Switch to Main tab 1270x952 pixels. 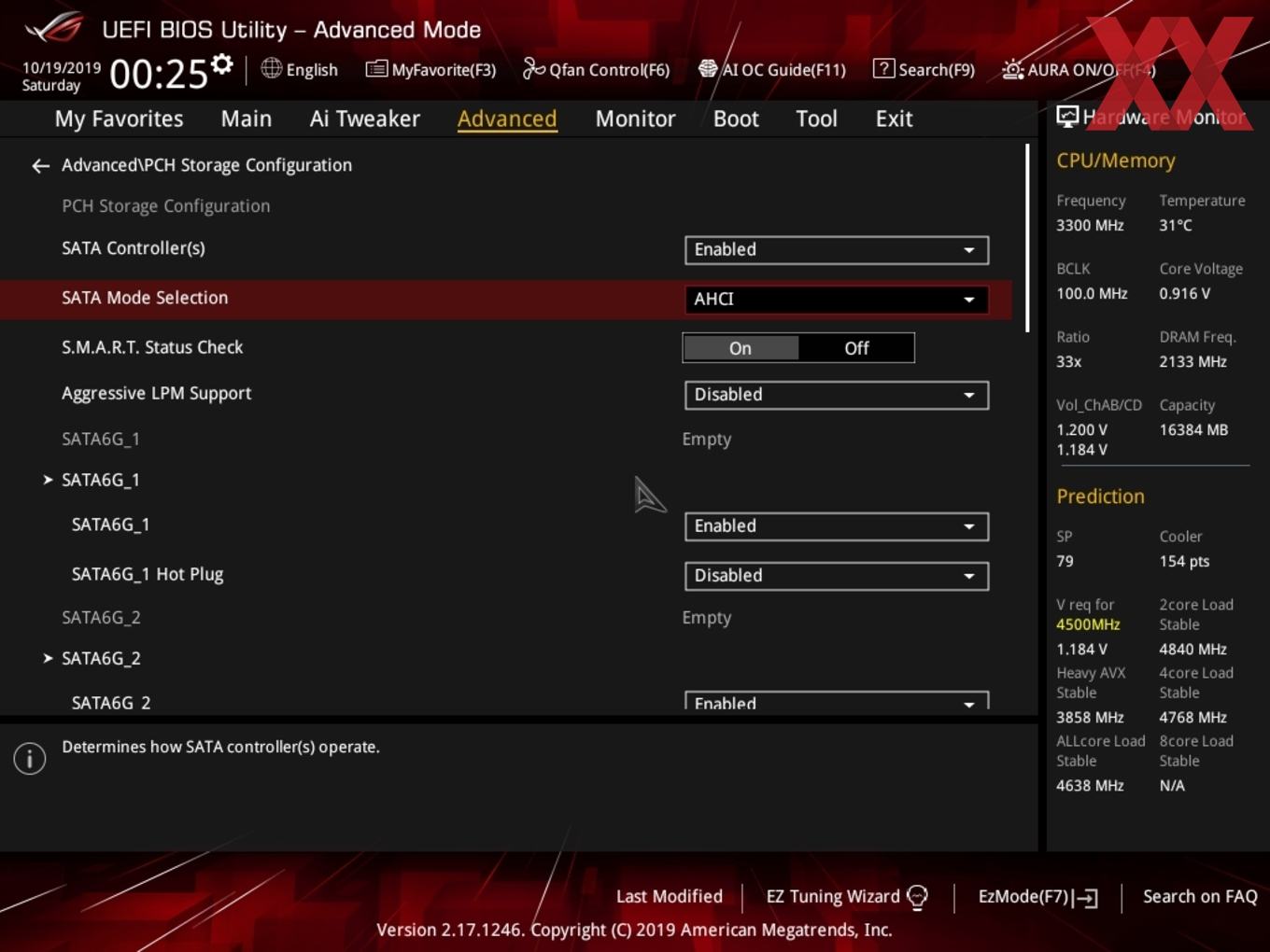[x=247, y=119]
